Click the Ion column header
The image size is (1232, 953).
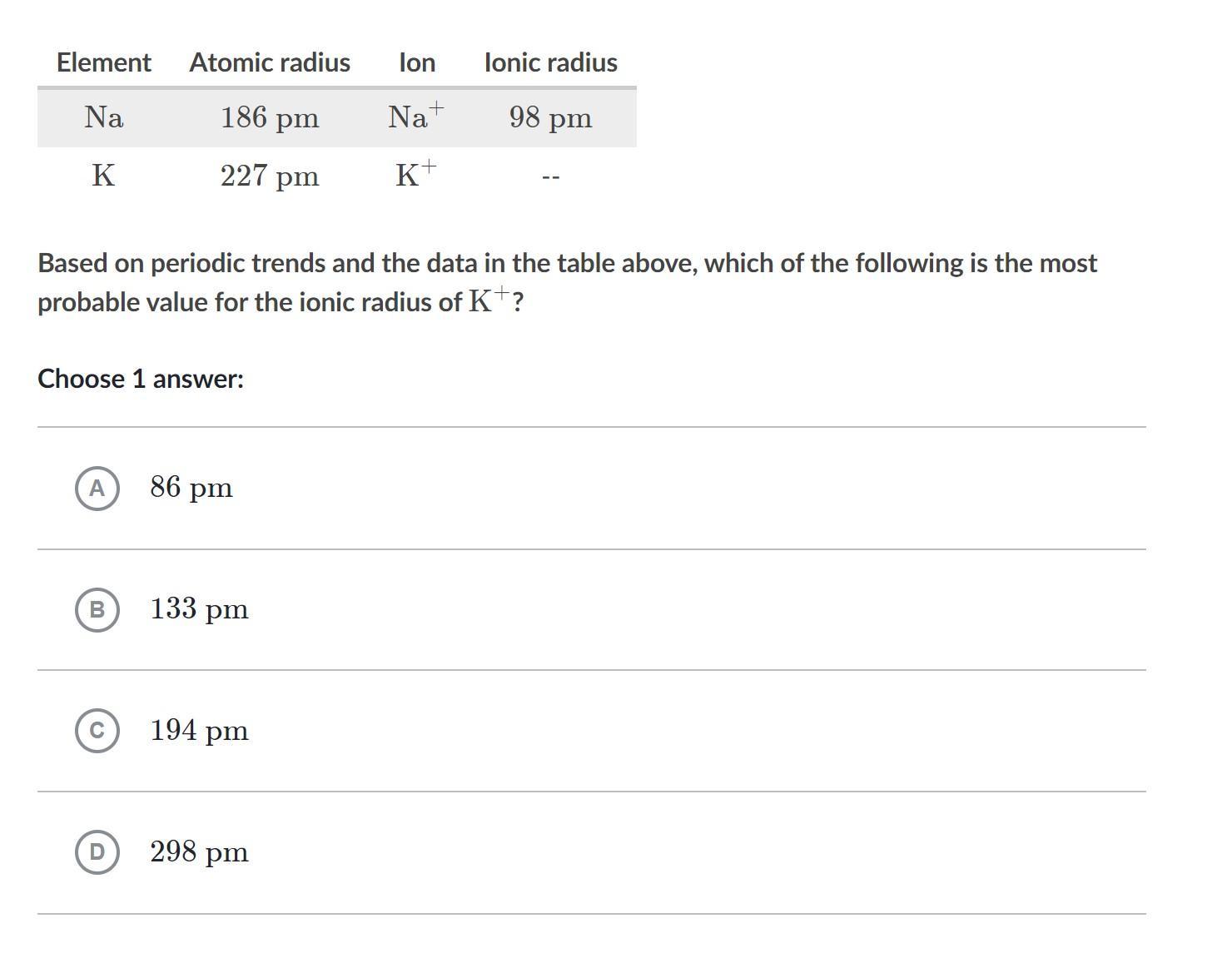tap(417, 62)
